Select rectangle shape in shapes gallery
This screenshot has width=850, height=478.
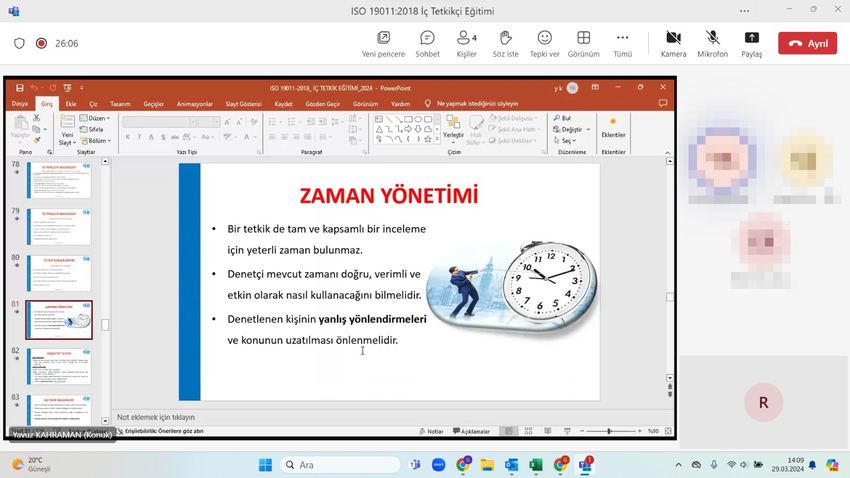(x=408, y=119)
